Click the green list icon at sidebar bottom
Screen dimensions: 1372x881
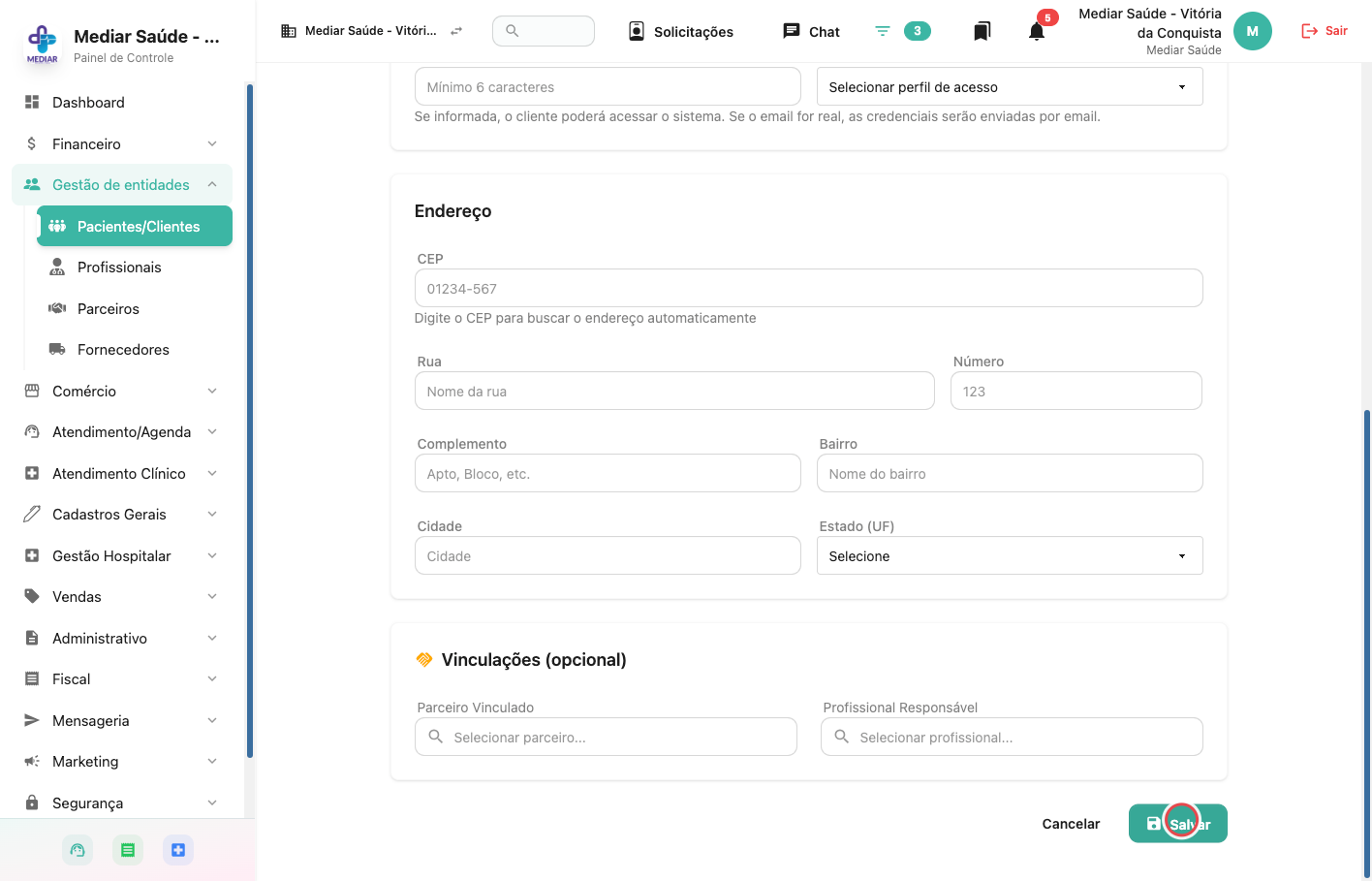(x=128, y=850)
